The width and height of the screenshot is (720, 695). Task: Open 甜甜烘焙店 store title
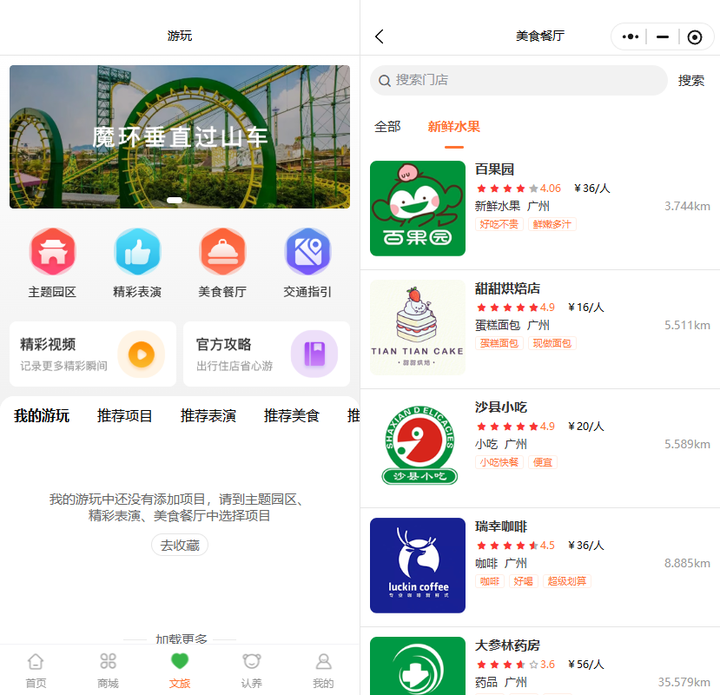(x=507, y=288)
